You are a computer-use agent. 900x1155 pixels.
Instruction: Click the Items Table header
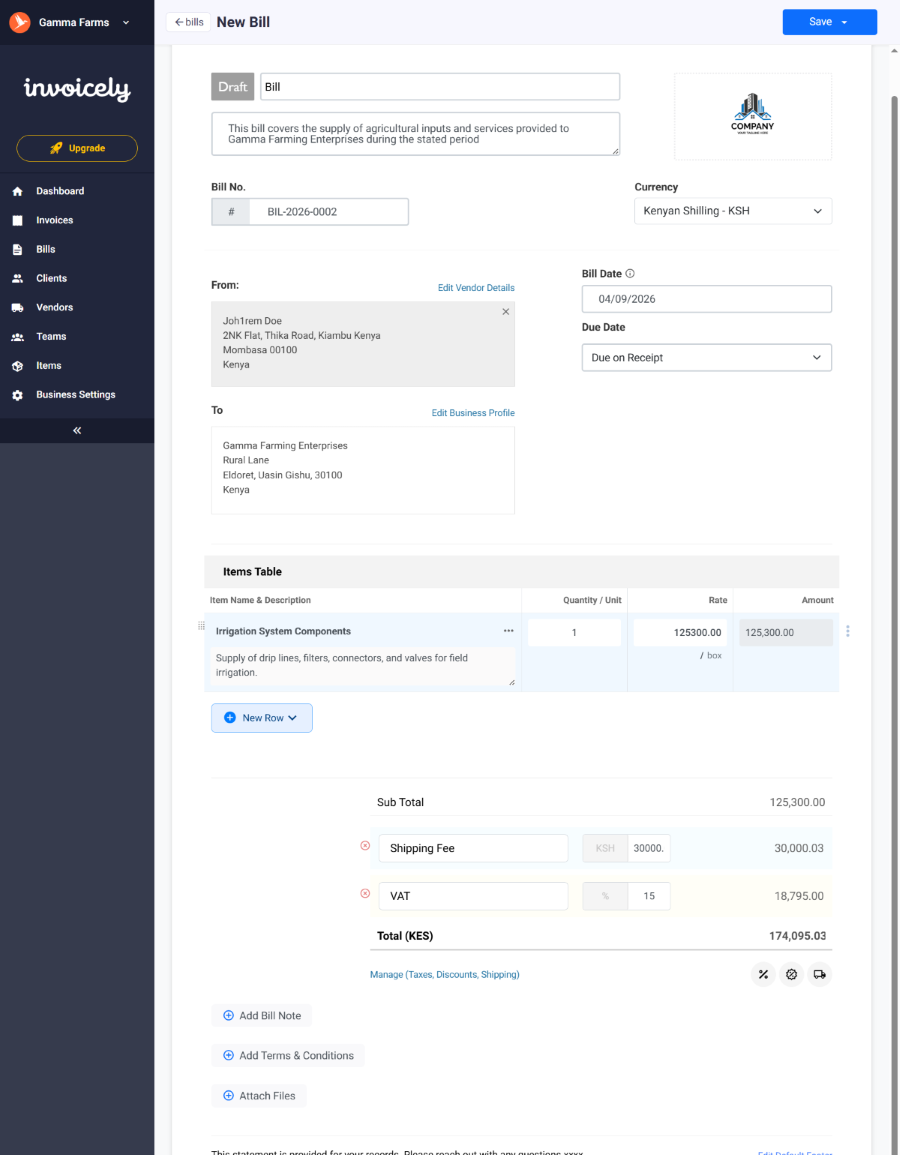tap(521, 572)
